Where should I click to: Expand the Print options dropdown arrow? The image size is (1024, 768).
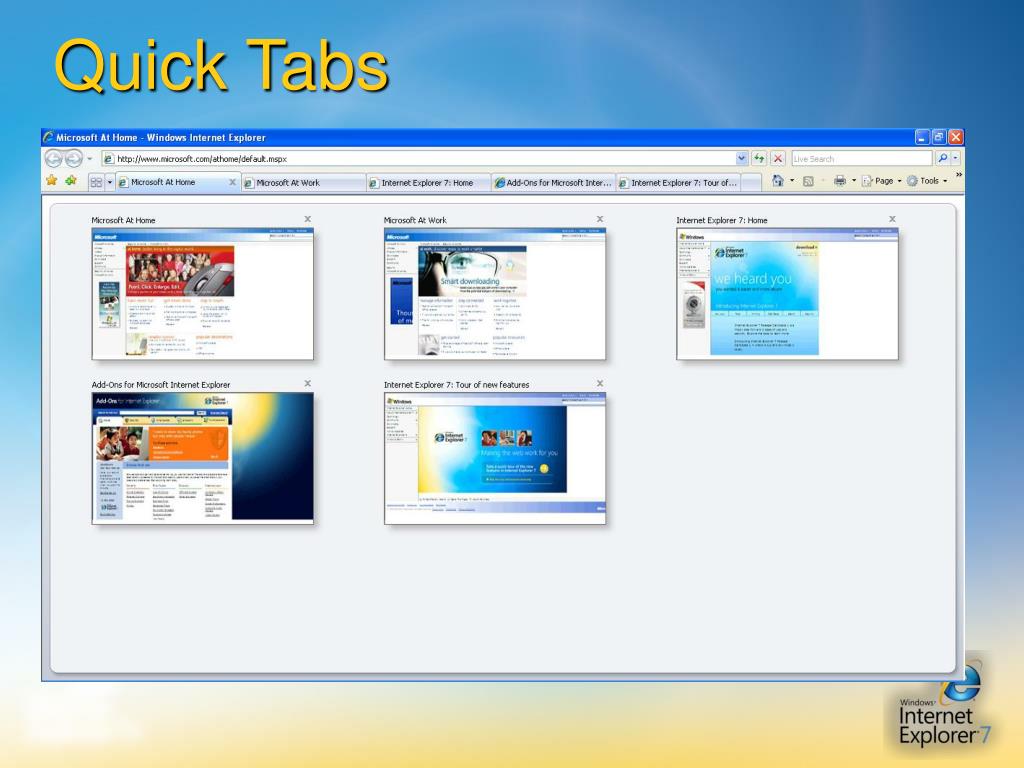click(x=854, y=181)
